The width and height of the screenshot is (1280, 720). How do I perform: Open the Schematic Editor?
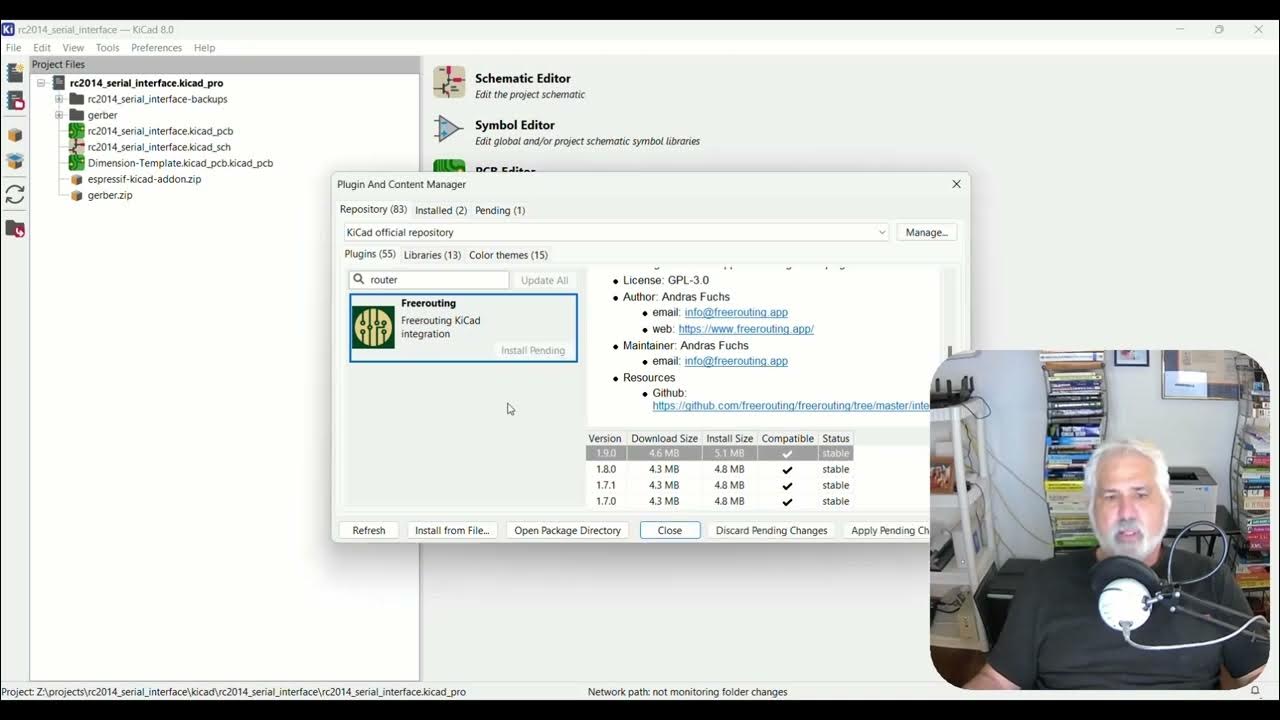pyautogui.click(x=521, y=78)
